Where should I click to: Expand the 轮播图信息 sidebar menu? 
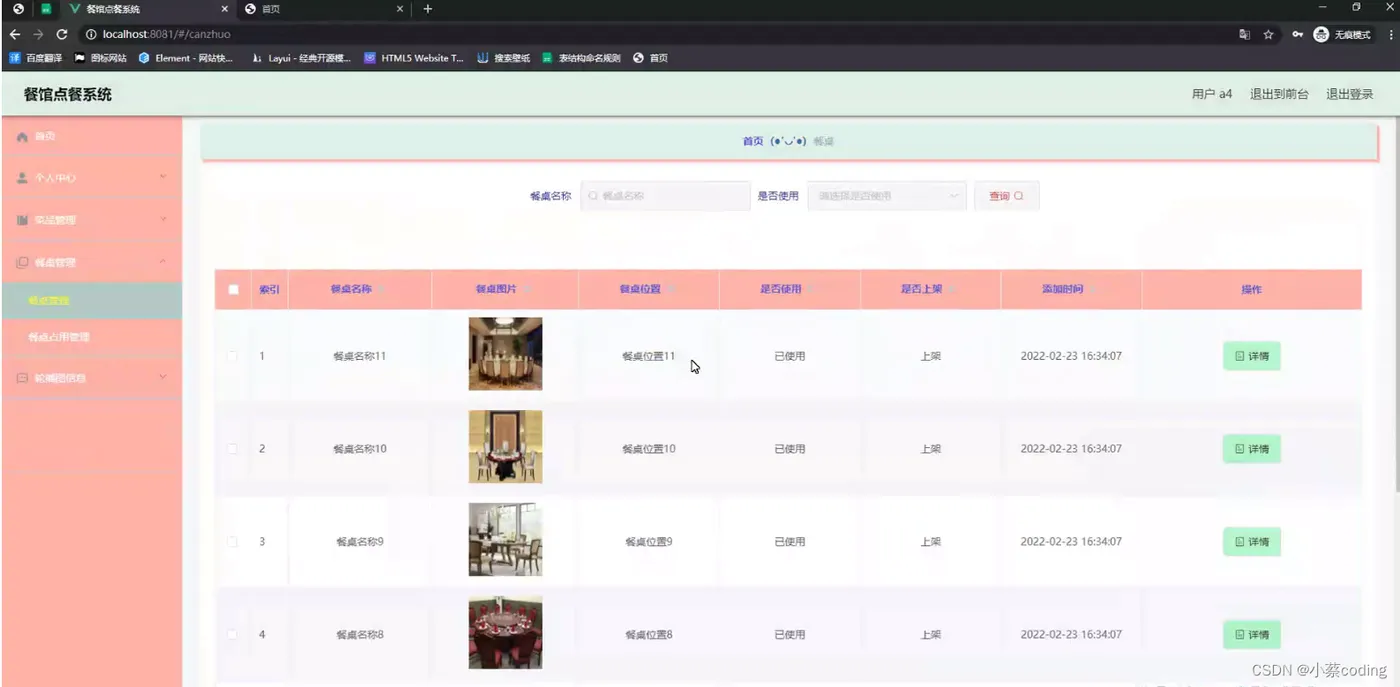click(x=91, y=378)
